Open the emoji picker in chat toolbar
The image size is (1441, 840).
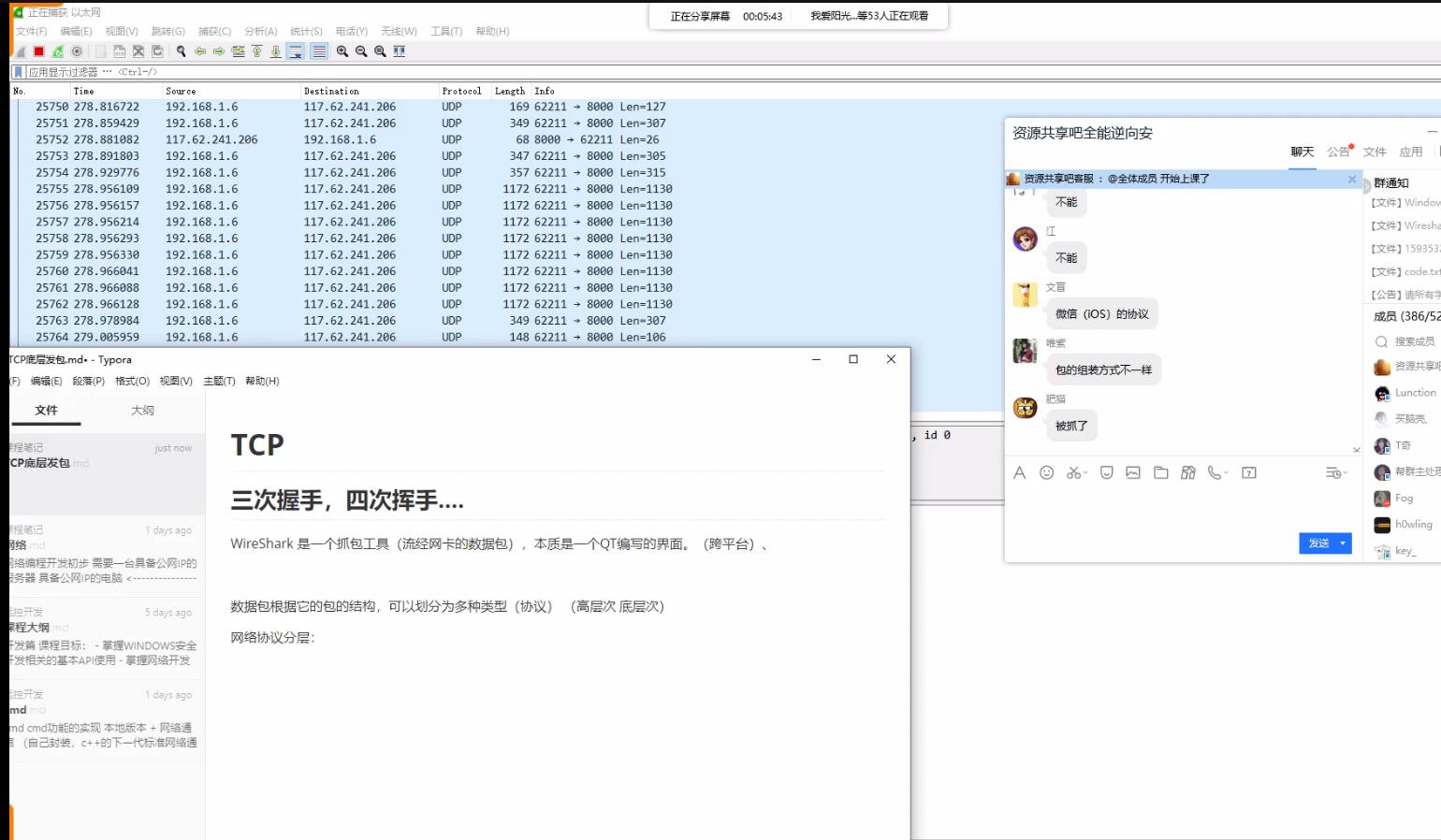point(1047,472)
